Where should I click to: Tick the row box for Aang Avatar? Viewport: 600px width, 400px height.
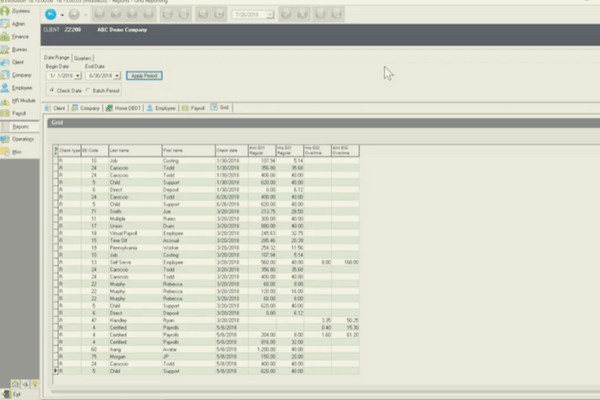(x=55, y=349)
